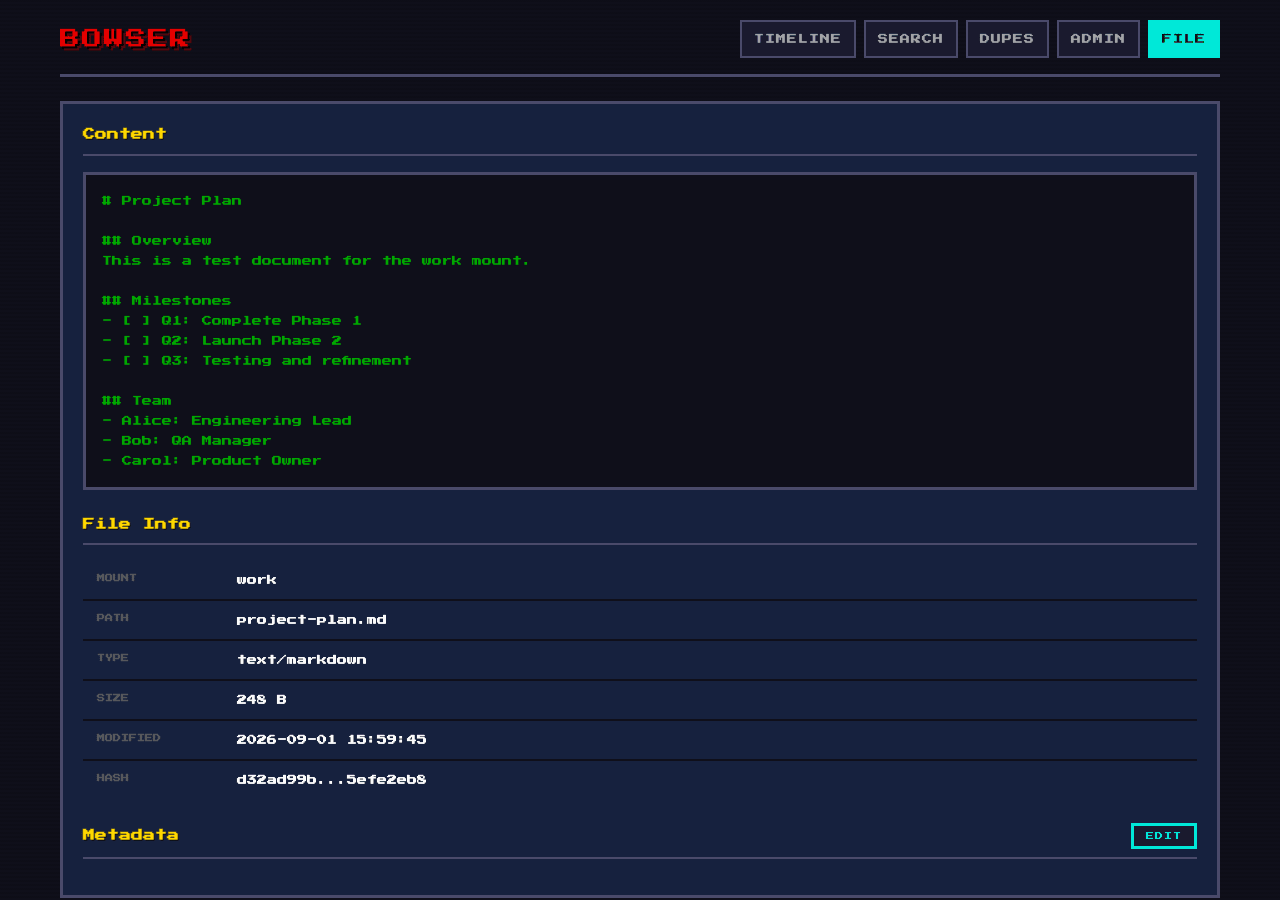
Task: Click the MODIFIED field label
Action: point(129,738)
